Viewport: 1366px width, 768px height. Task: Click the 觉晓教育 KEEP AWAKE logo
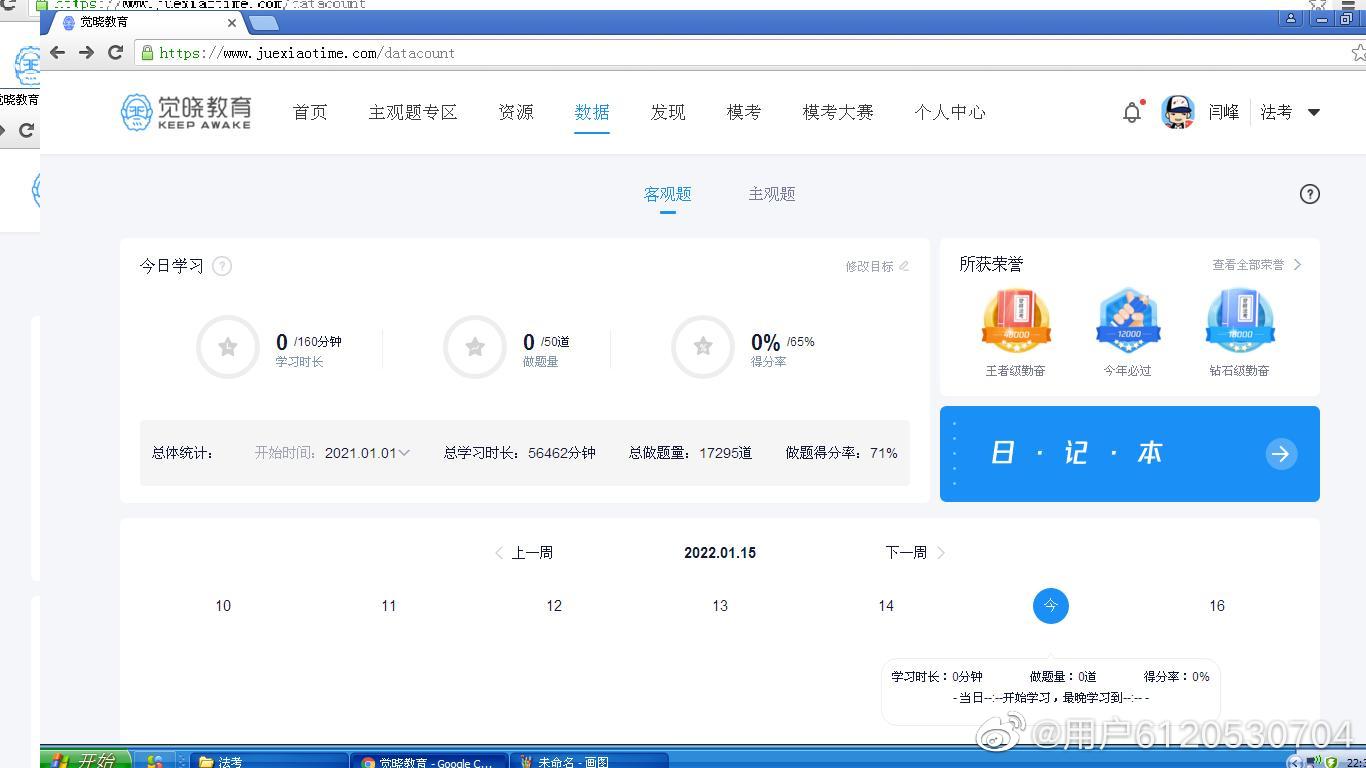186,112
